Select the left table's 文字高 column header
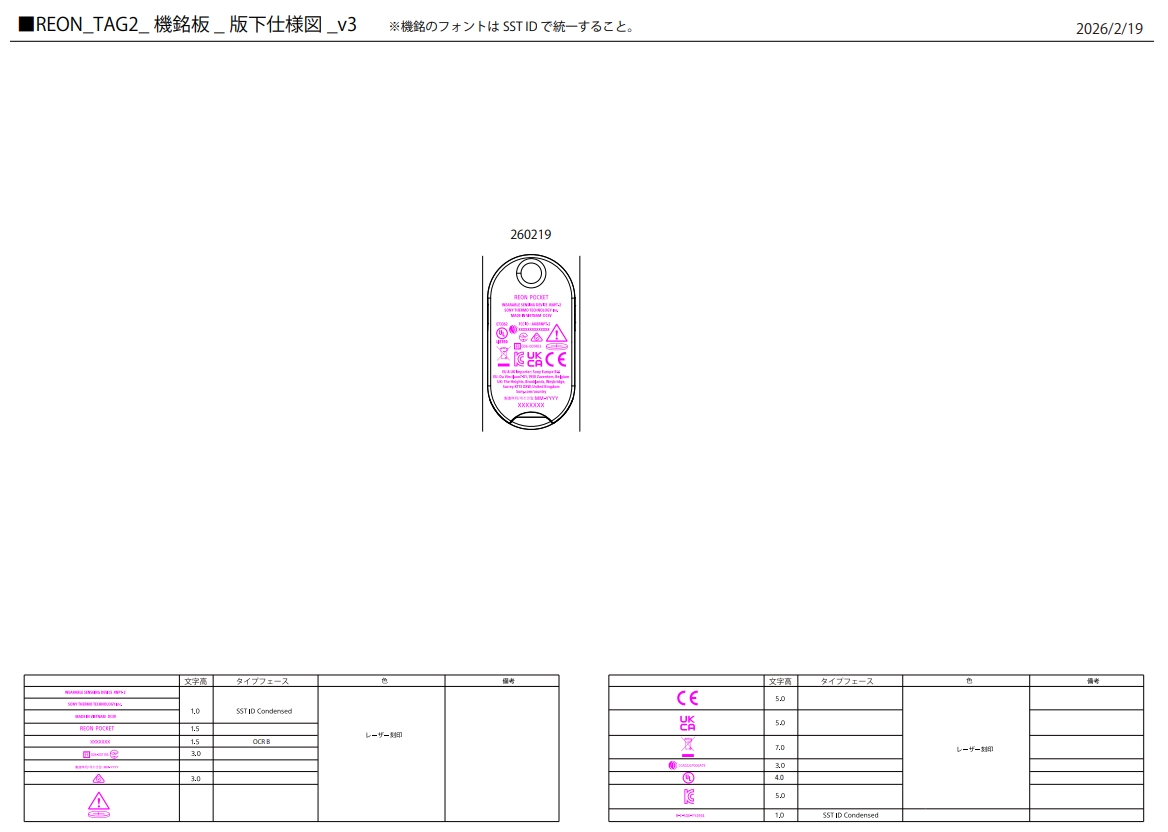Screen dimensions: 1168x832 click(x=196, y=681)
